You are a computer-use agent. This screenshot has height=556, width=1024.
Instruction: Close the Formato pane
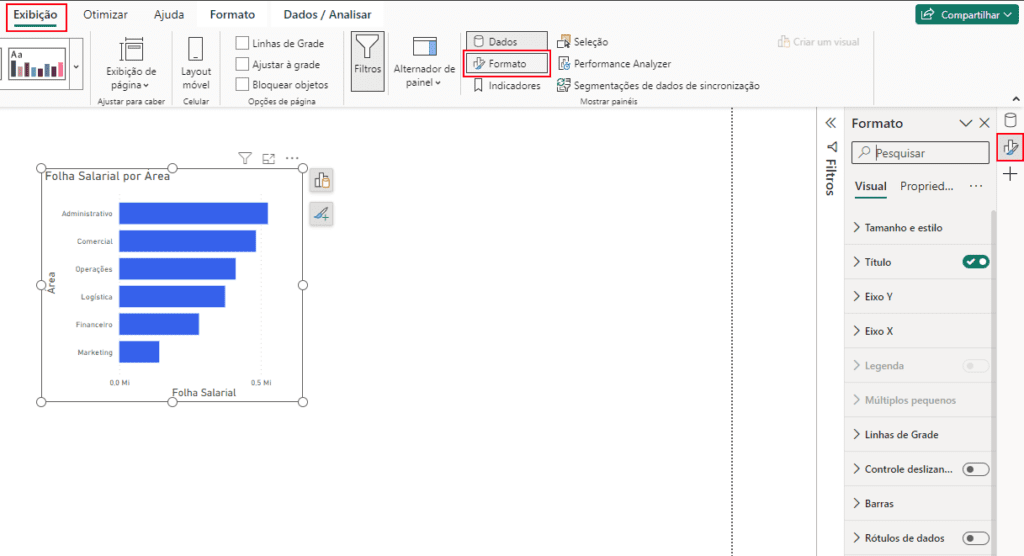click(x=985, y=123)
